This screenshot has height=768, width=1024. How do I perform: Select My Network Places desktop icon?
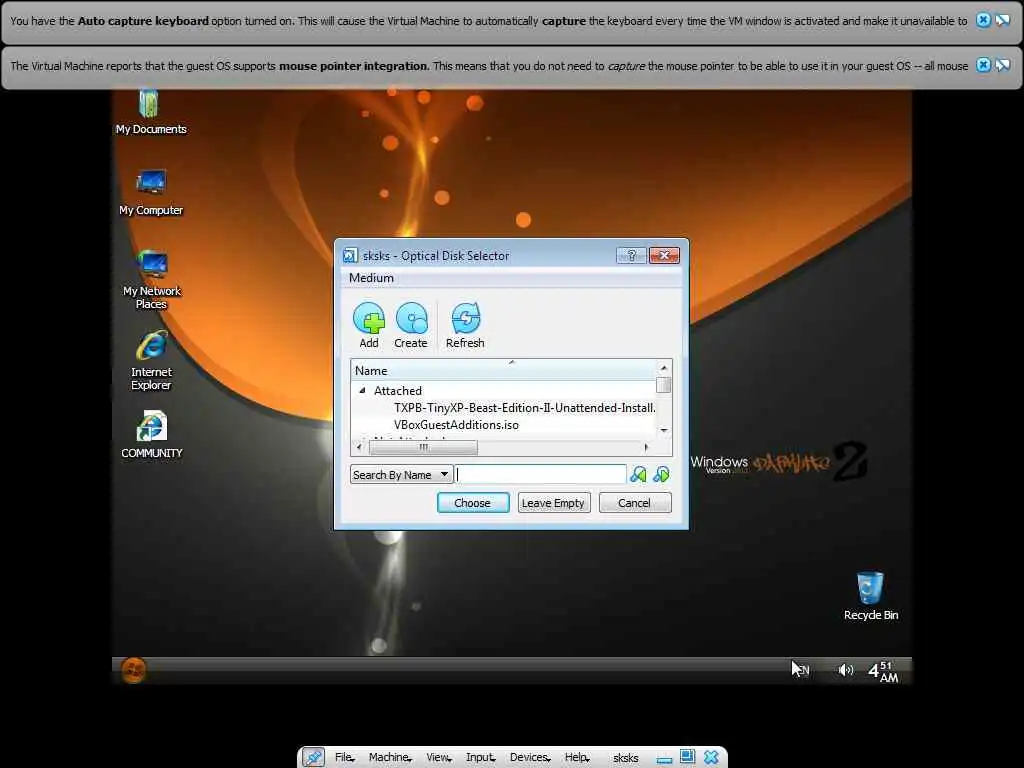[x=152, y=280]
